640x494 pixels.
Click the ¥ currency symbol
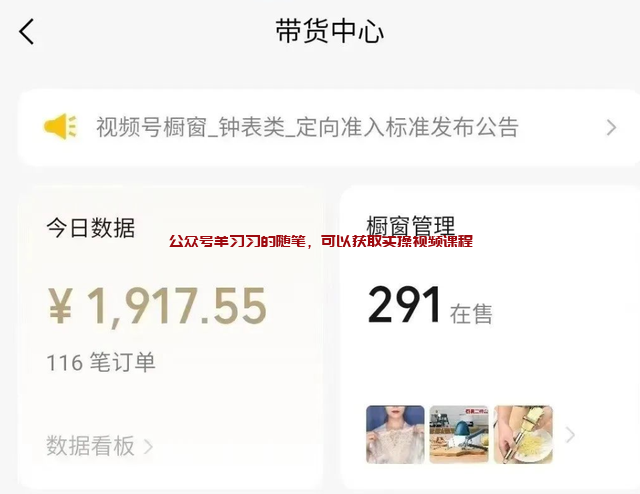(61, 306)
